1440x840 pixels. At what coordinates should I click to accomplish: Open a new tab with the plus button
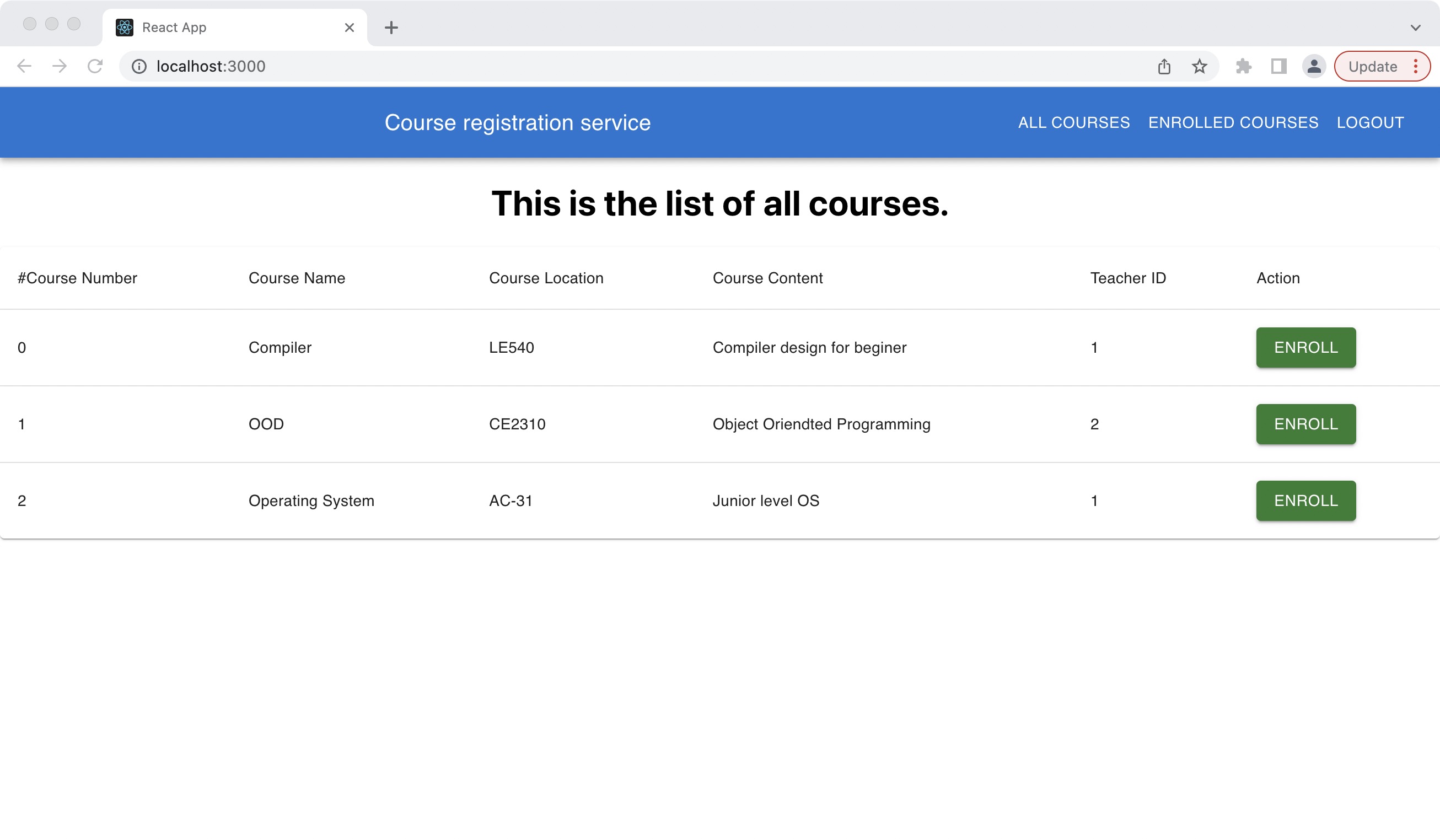pyautogui.click(x=391, y=28)
